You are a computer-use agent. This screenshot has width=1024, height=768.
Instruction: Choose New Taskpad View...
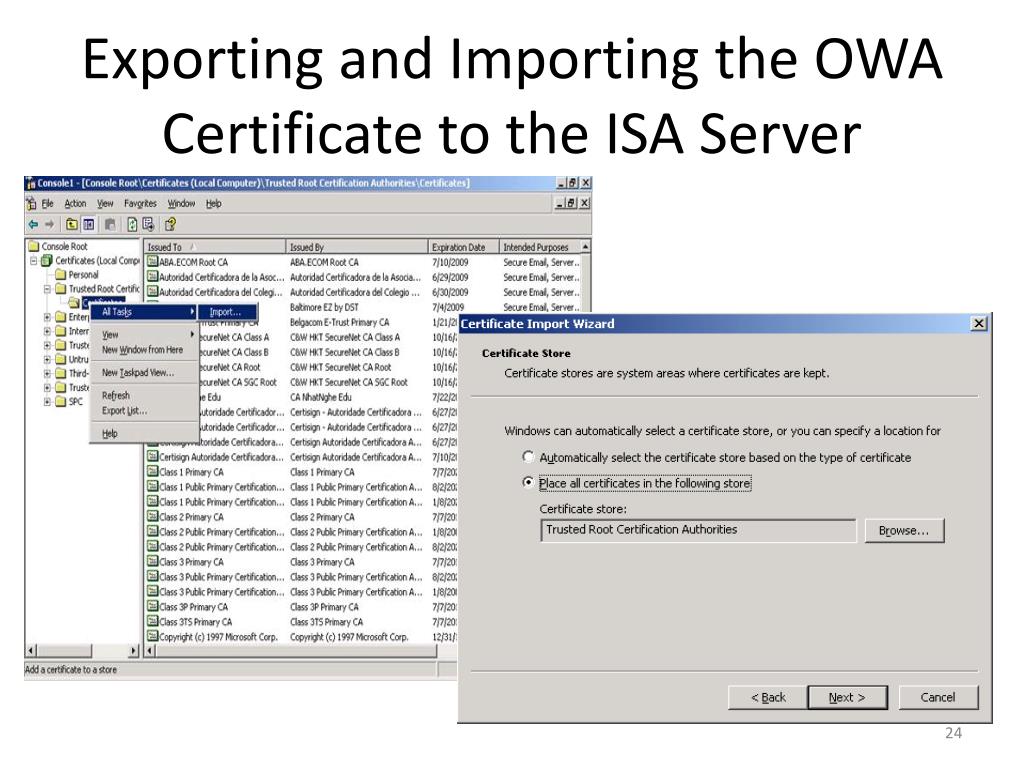[144, 373]
